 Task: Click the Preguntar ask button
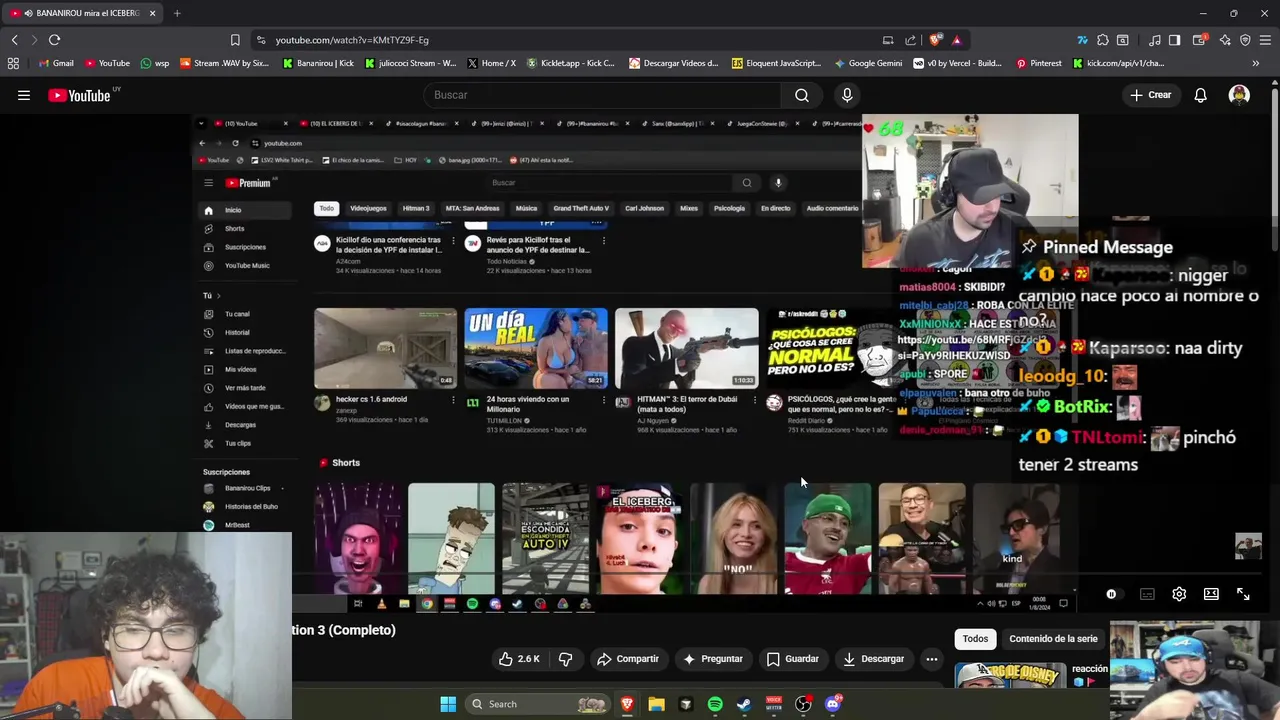[713, 659]
